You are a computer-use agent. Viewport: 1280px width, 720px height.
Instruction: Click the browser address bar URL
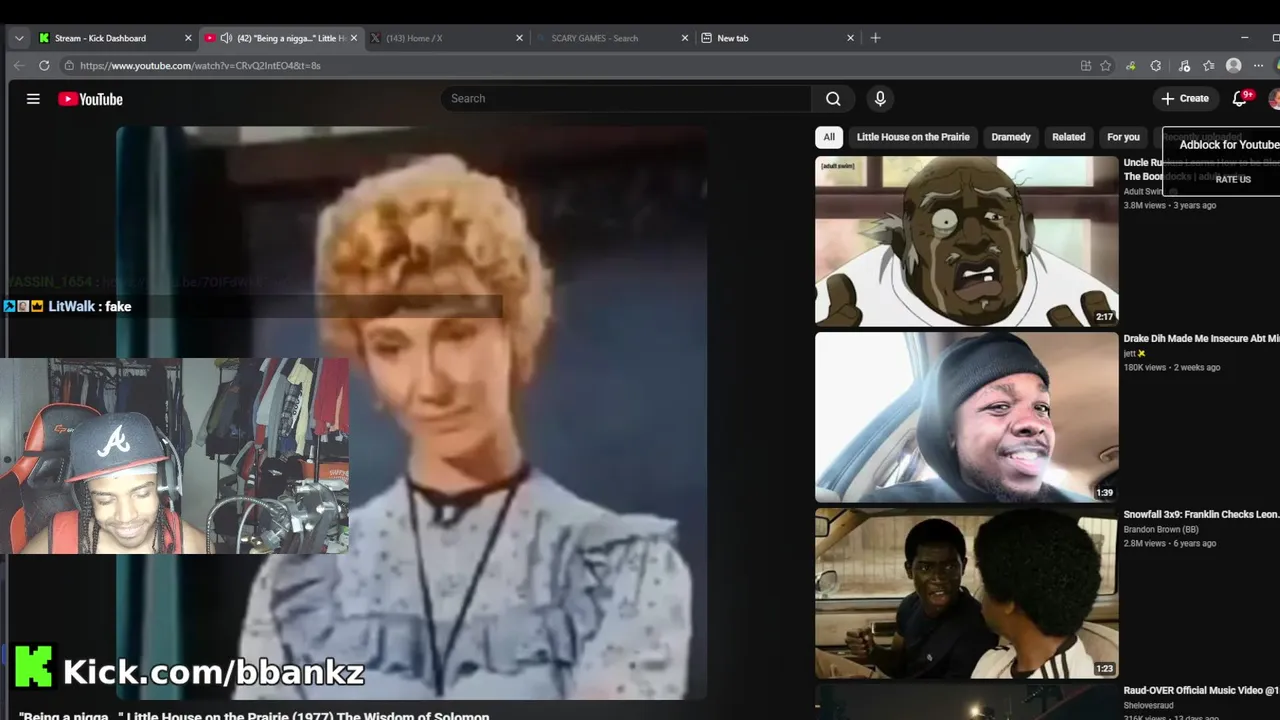(x=200, y=65)
